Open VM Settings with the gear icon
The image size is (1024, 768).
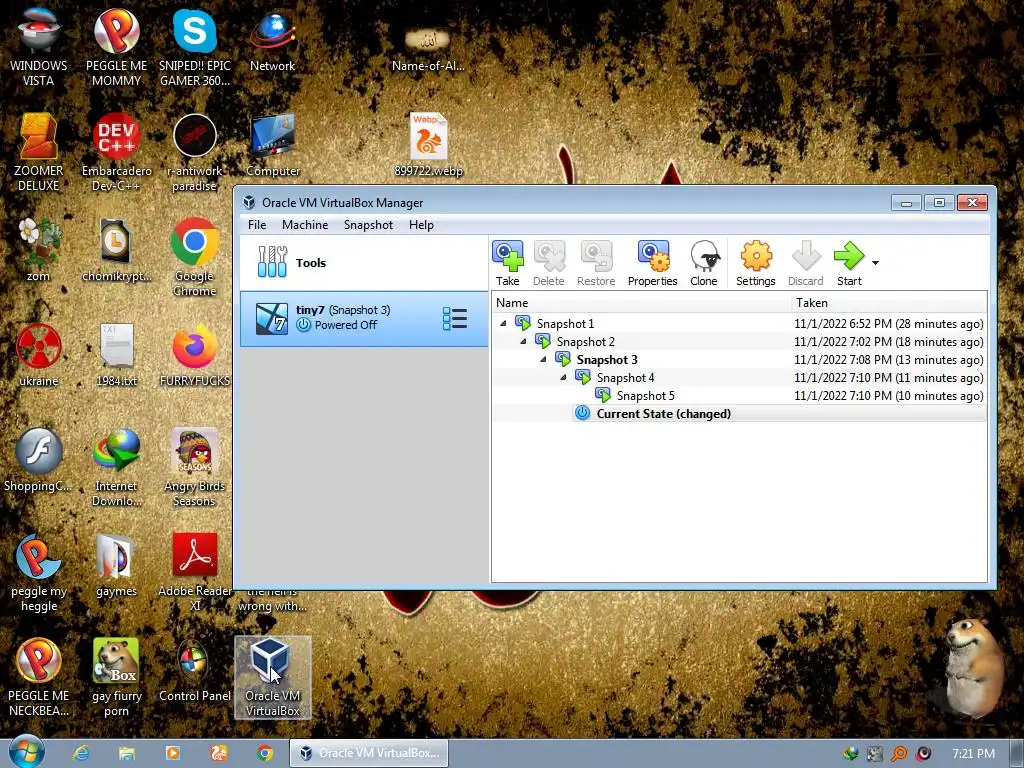756,263
